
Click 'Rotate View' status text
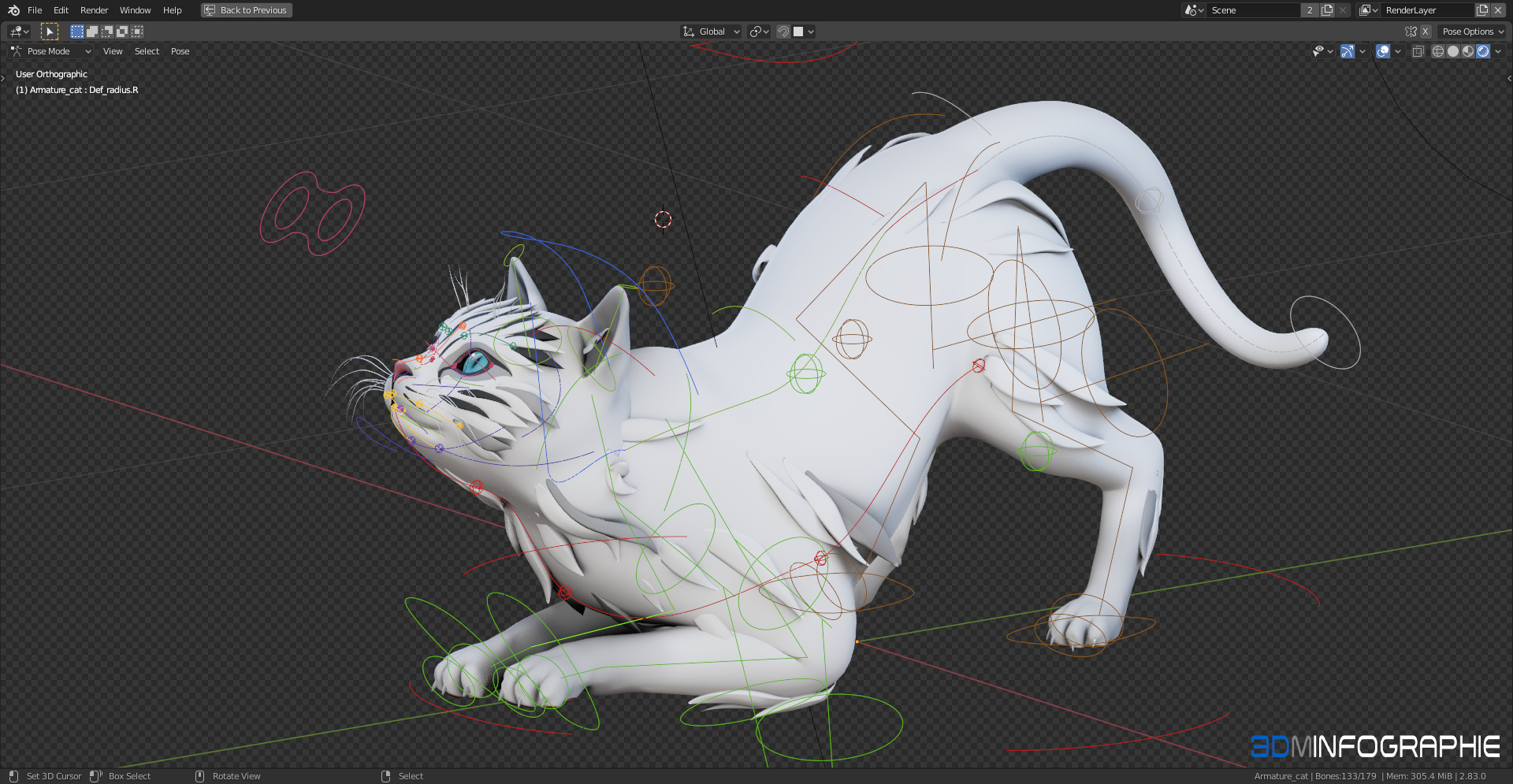(236, 776)
